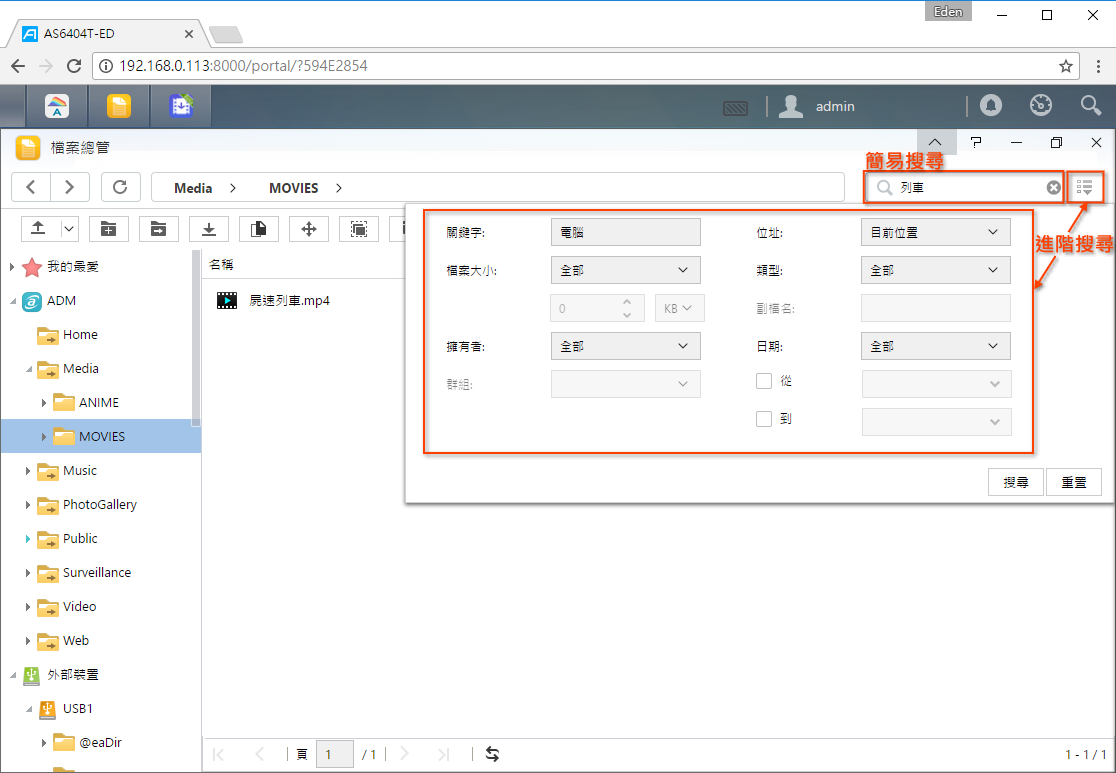Click the simple search field containing 列車

click(x=964, y=187)
